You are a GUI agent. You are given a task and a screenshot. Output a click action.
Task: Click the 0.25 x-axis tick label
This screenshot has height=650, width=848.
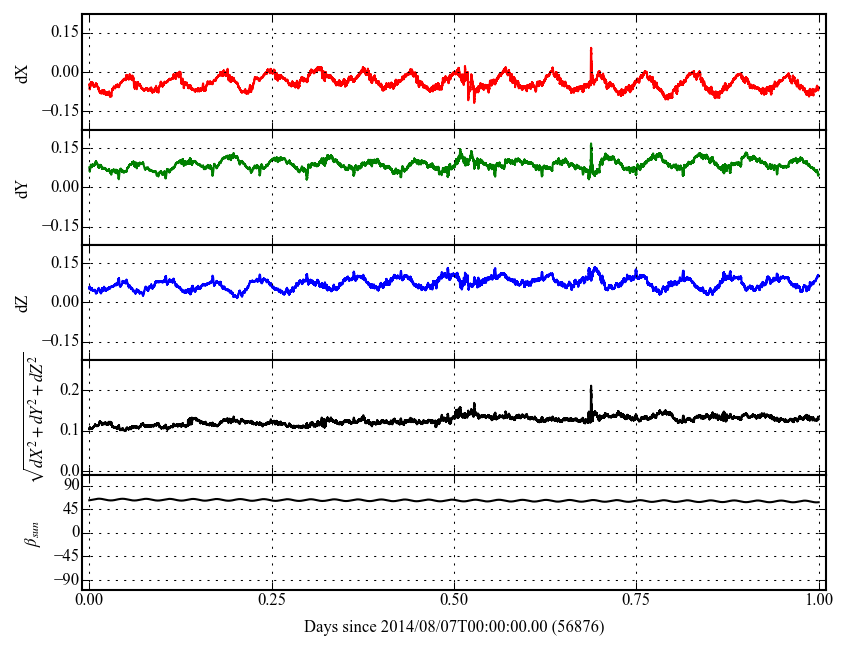pos(271,602)
